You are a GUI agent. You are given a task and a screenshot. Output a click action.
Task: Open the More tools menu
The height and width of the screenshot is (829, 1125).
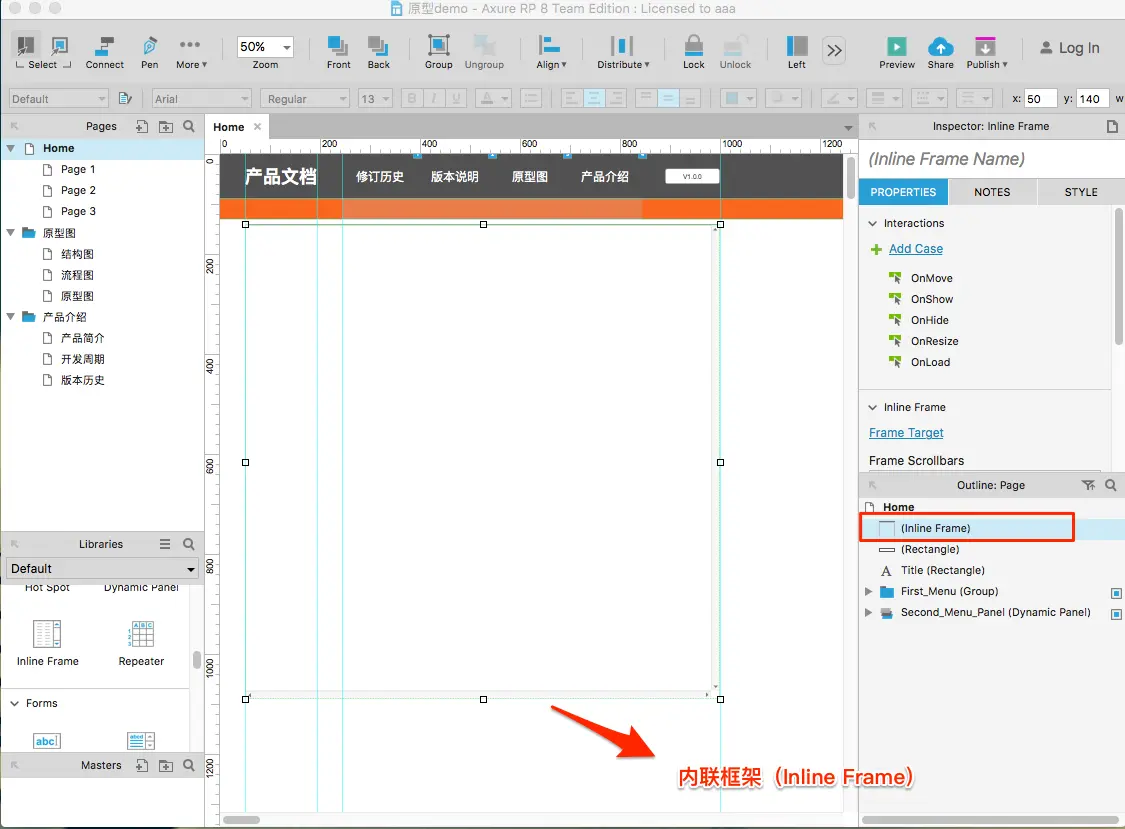(x=191, y=52)
